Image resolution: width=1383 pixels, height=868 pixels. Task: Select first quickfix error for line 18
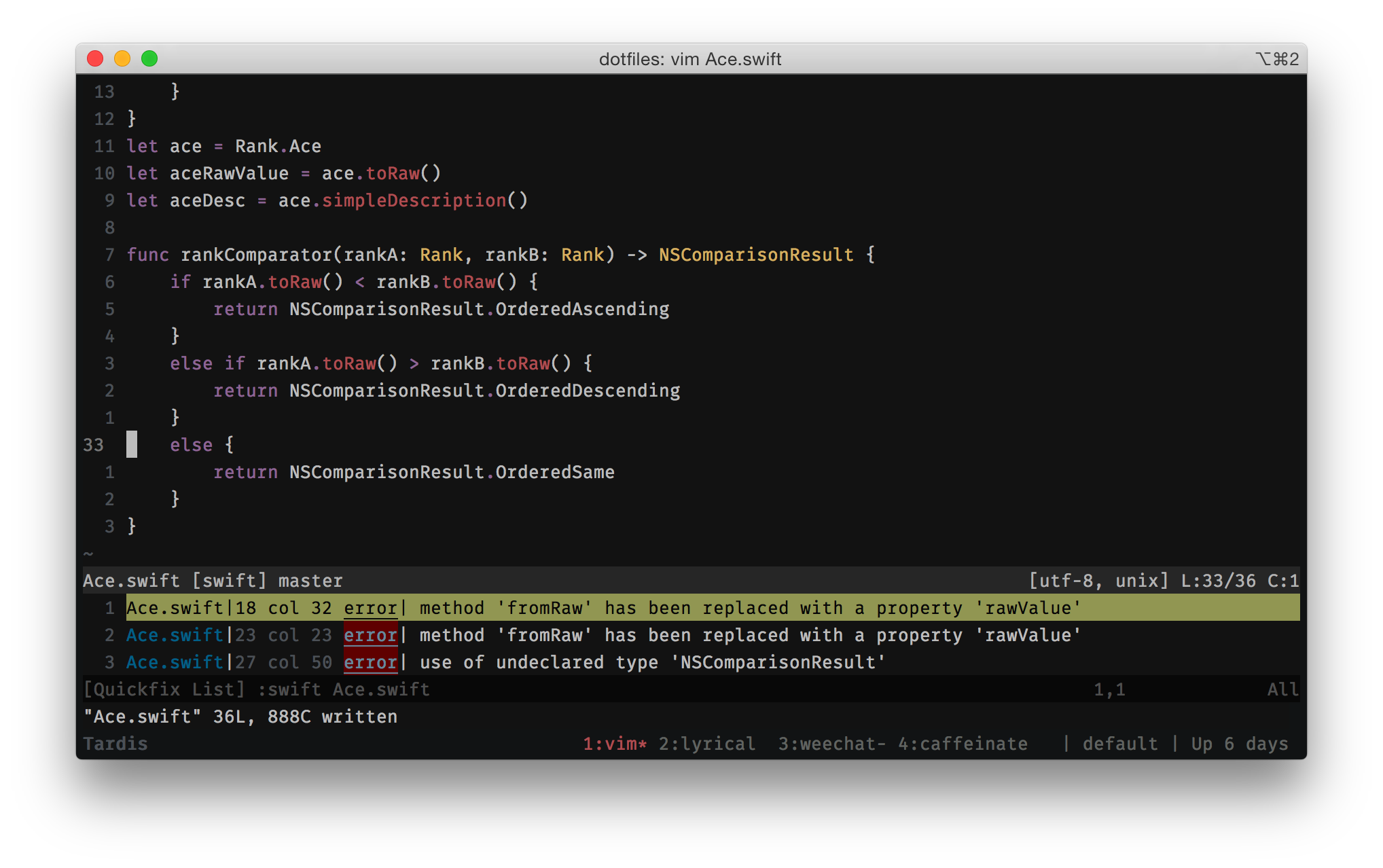[x=602, y=608]
